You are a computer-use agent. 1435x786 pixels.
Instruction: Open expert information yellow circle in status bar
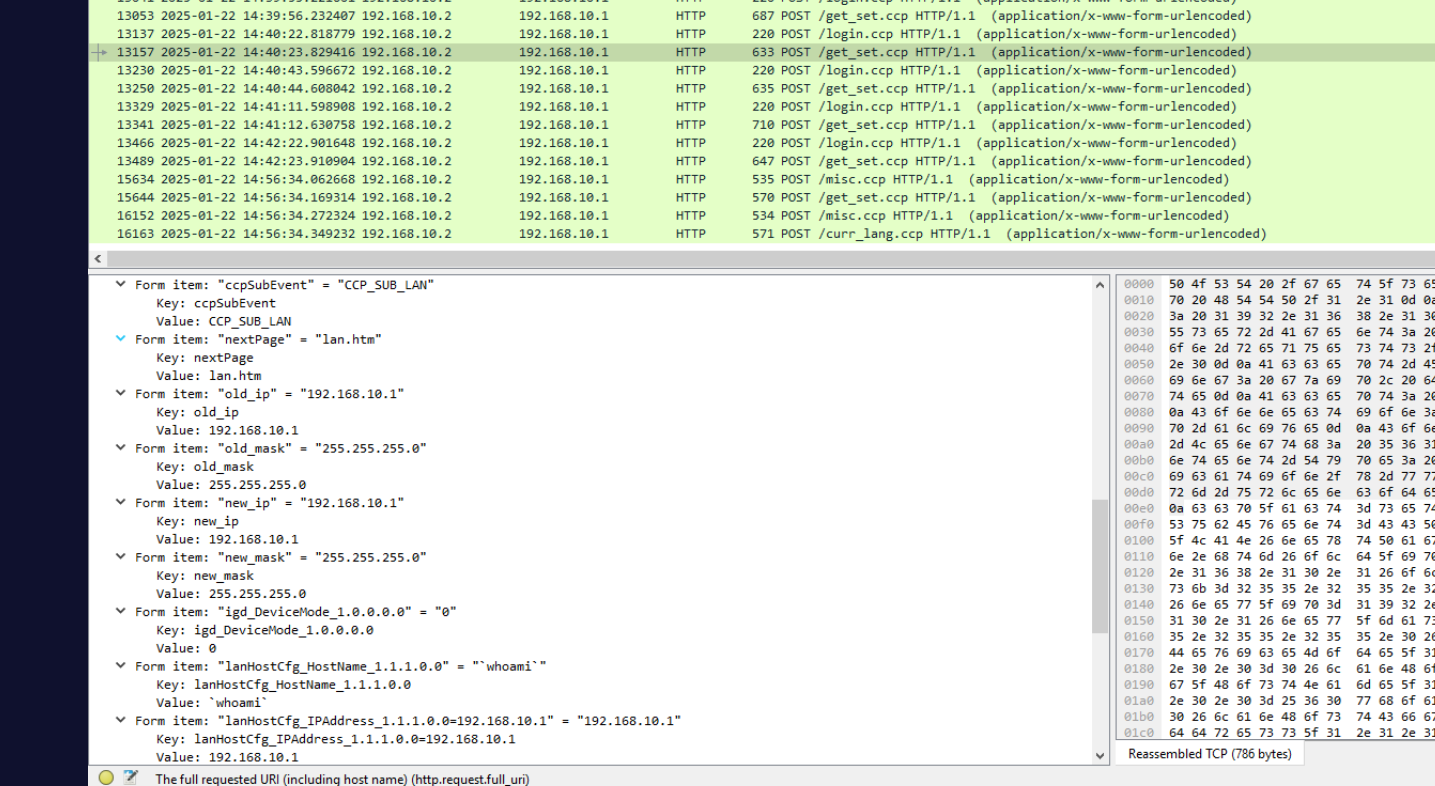coord(106,778)
